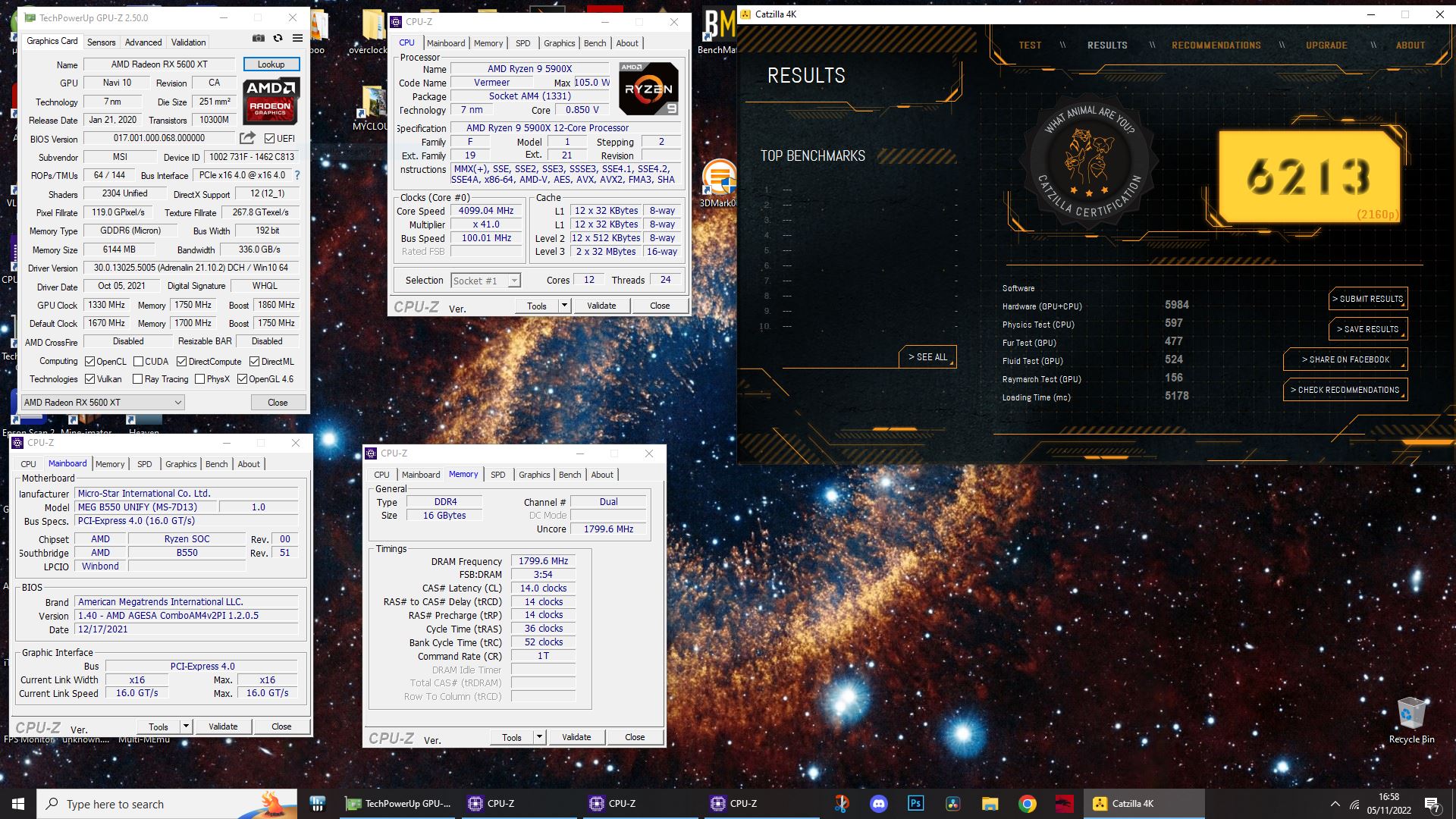Click the 6213 score panel in Catzilla
The image size is (1456, 819).
[x=1310, y=177]
